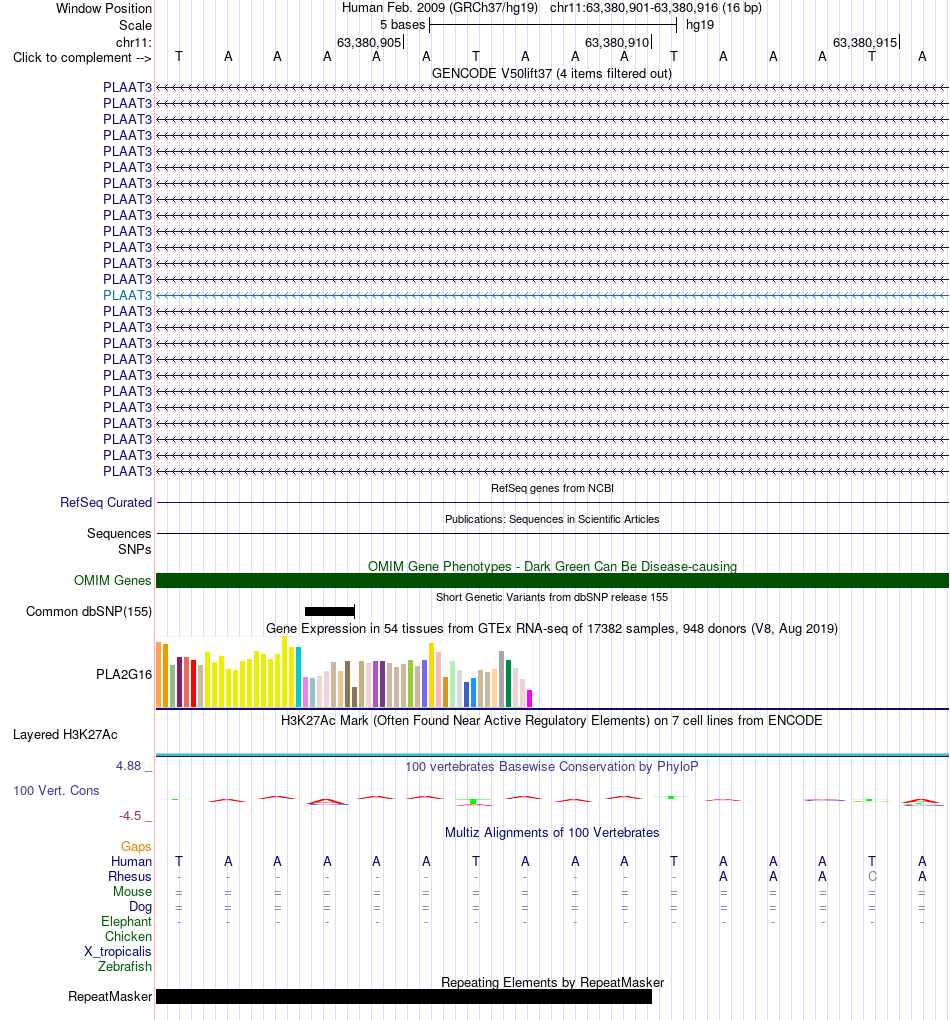Click the X_tropicalis species label
The image size is (950, 1020).
click(118, 951)
